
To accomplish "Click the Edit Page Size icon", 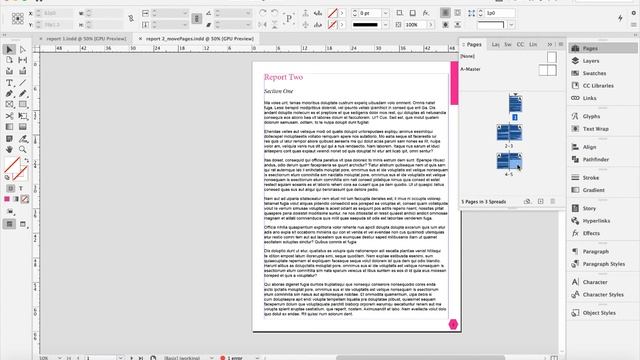I will (x=527, y=201).
